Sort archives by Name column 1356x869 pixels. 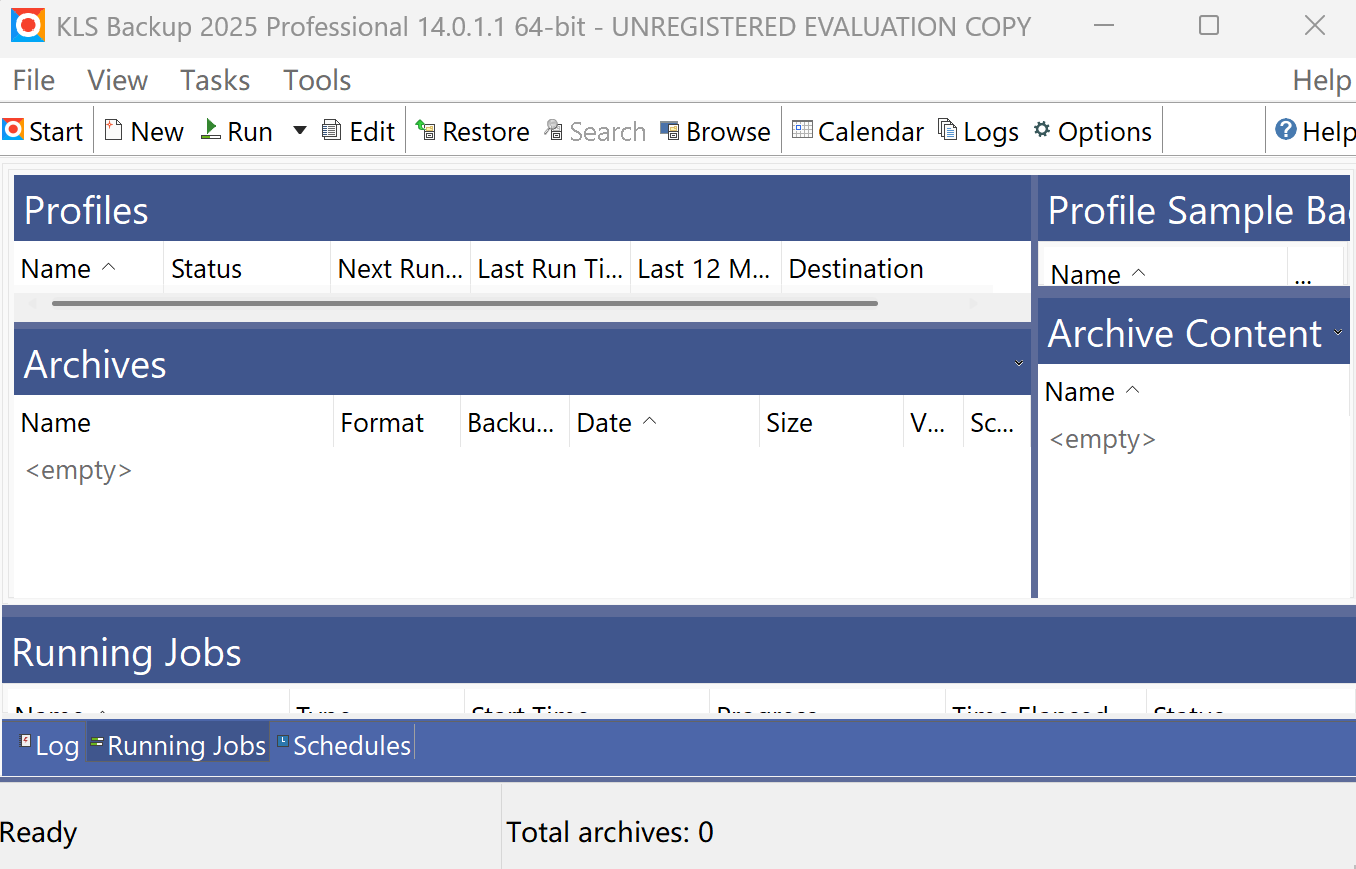coord(173,422)
